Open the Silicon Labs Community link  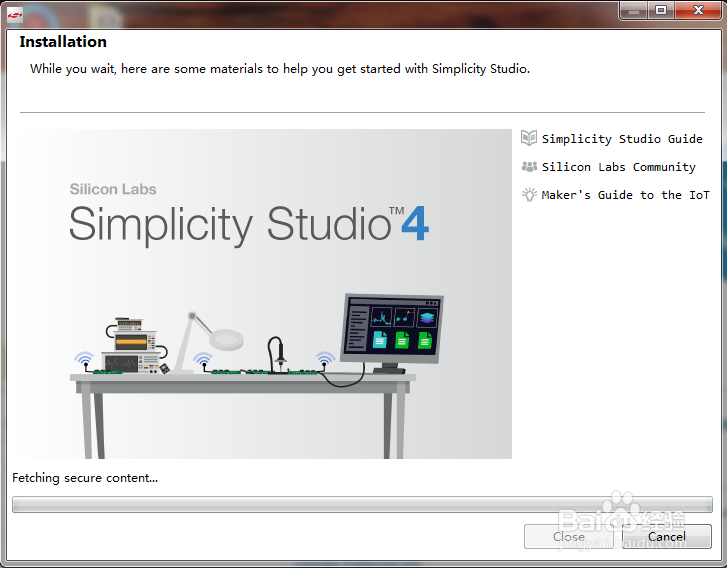coord(619,167)
